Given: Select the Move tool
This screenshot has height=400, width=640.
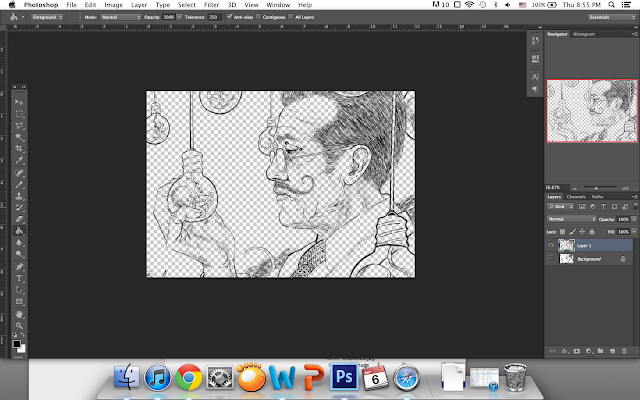Looking at the screenshot, I should [x=19, y=102].
